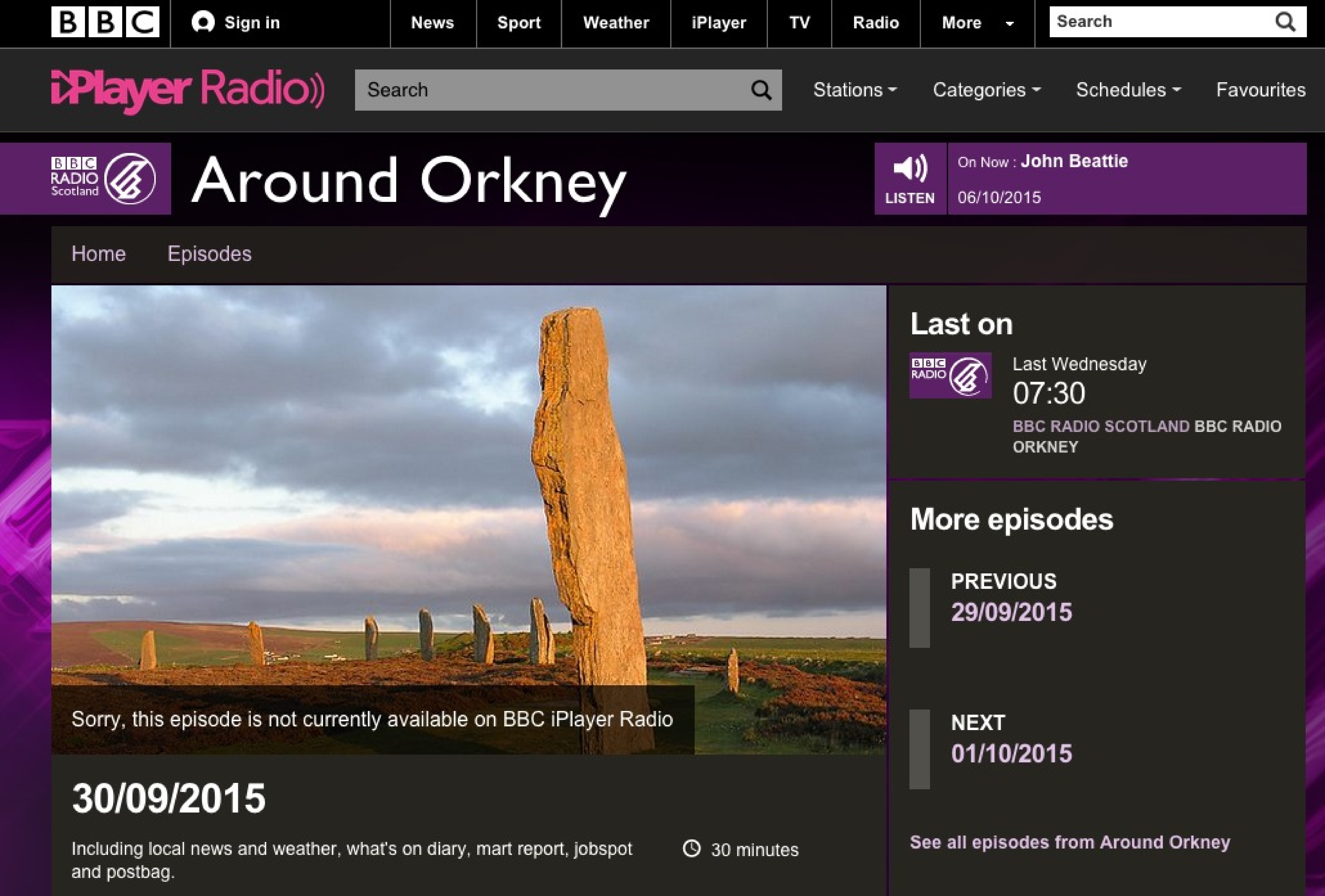Click the BBC logo
The height and width of the screenshot is (896, 1325).
(x=106, y=22)
